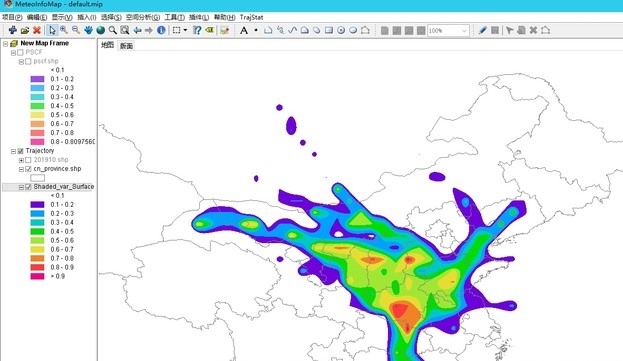
Task: Activate the Identify info tool
Action: click(161, 30)
